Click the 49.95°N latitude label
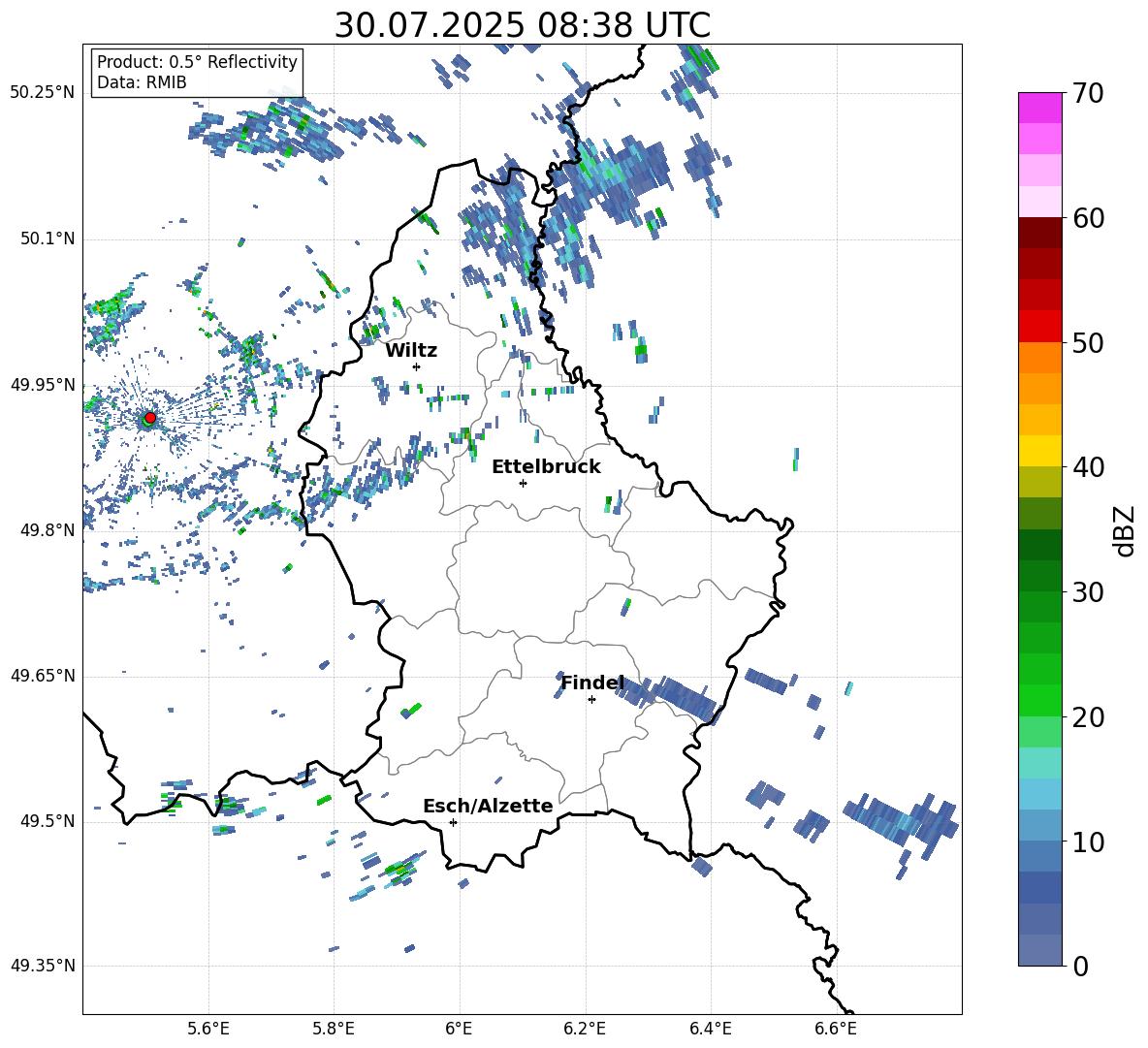Image resolution: width=1148 pixels, height=1048 pixels. click(43, 384)
